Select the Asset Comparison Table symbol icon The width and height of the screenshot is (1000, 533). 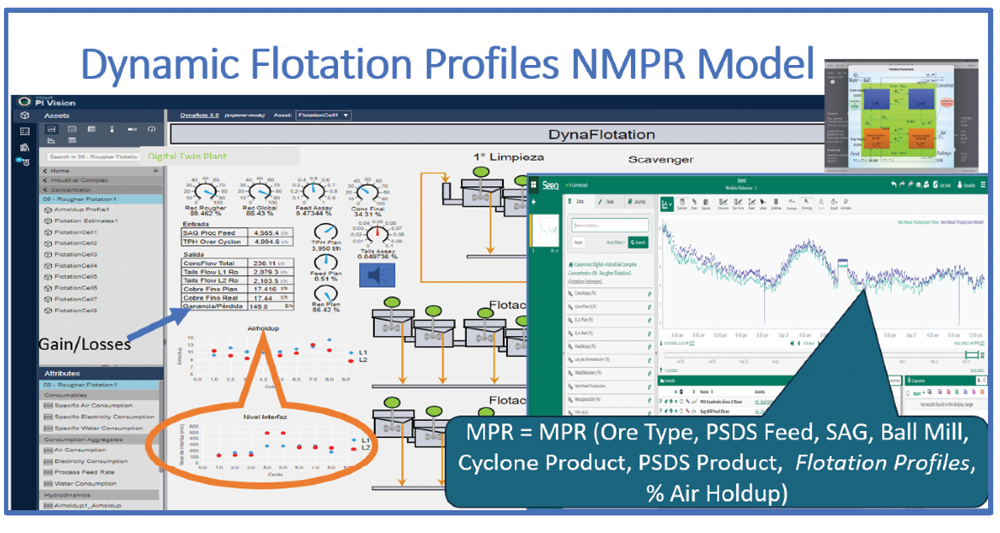(72, 141)
